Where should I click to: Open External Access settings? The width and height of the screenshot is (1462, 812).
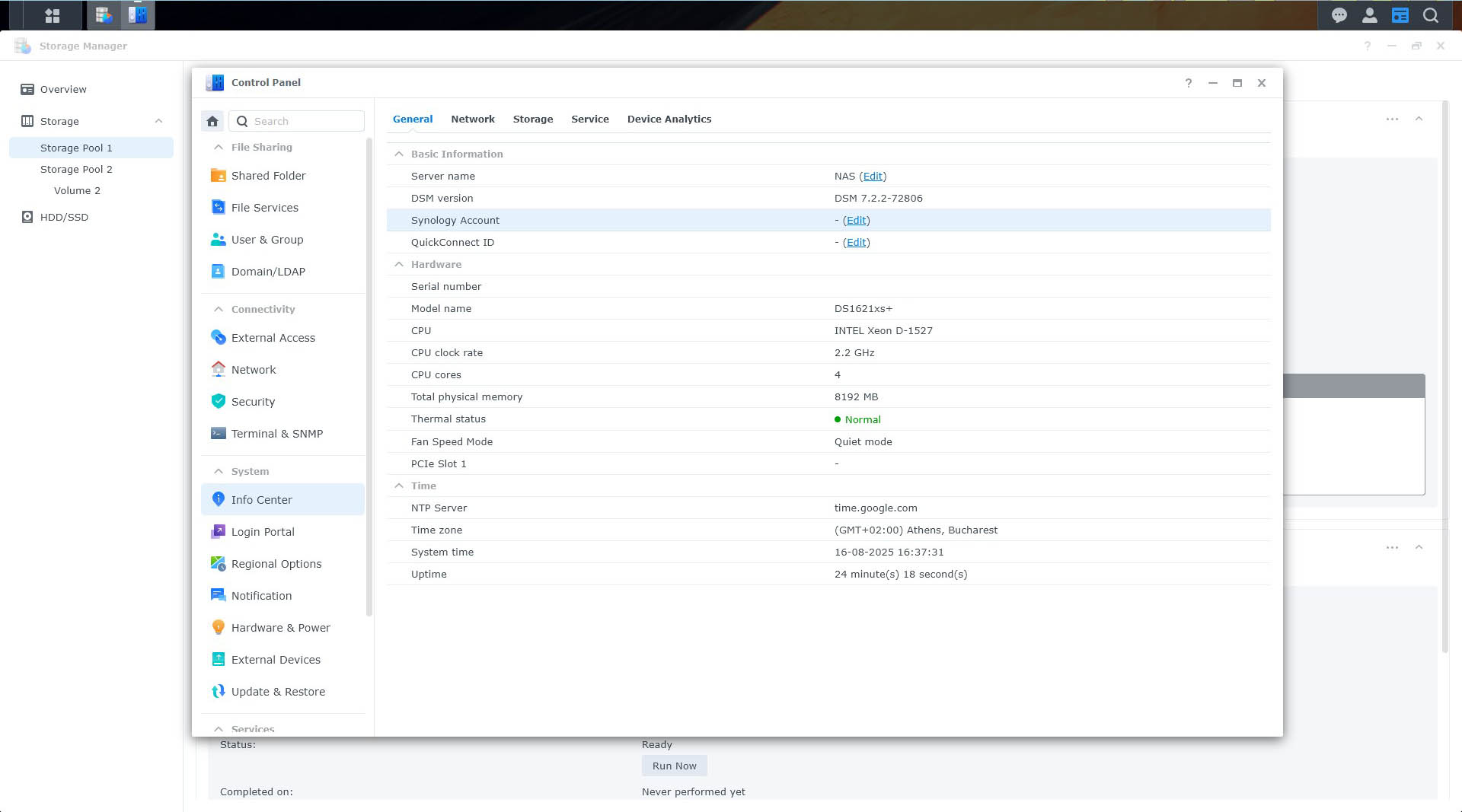tap(283, 338)
